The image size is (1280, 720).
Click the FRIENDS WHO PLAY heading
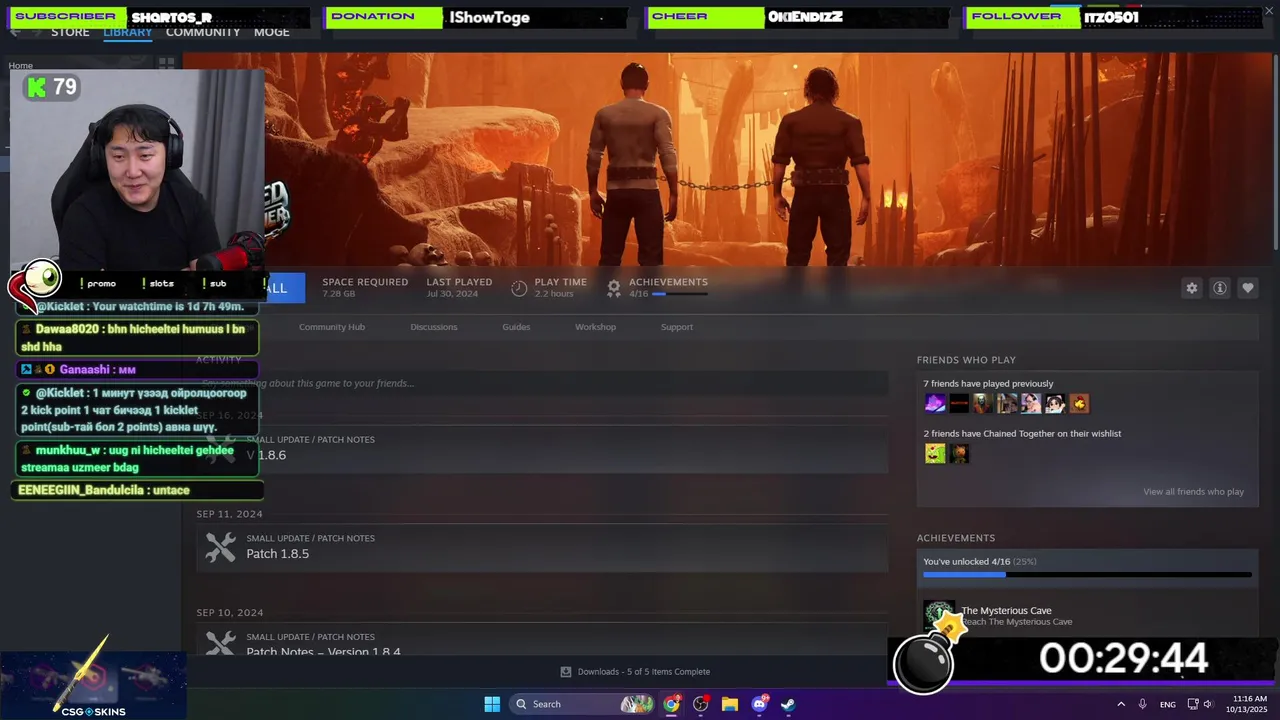pyautogui.click(x=966, y=360)
